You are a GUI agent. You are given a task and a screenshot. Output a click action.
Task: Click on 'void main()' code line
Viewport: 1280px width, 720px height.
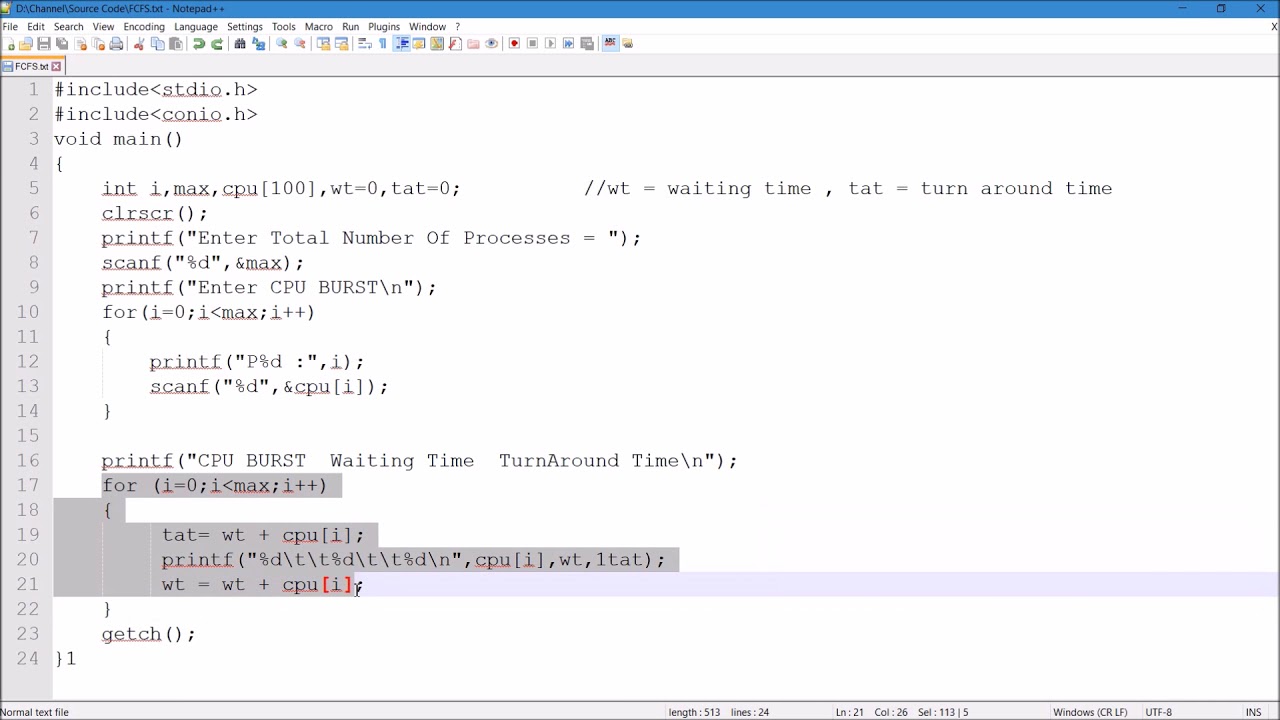point(118,139)
